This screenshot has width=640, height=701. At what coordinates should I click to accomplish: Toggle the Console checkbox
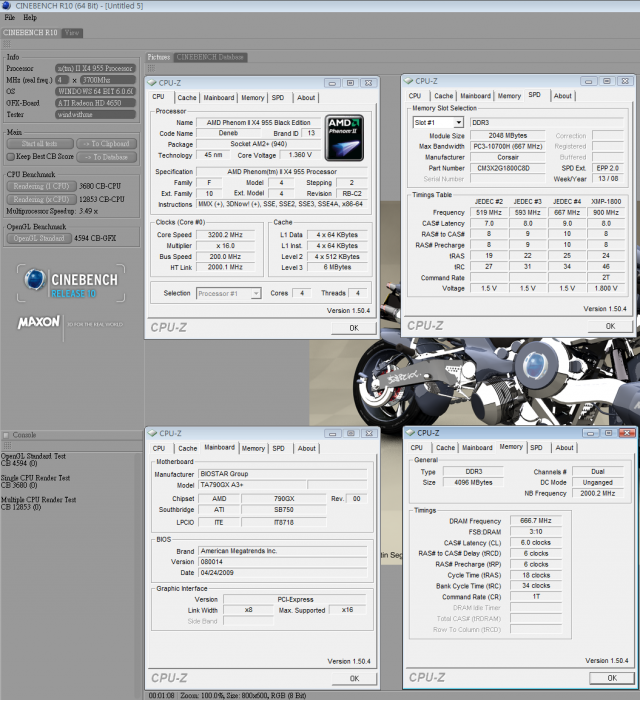pos(6,435)
